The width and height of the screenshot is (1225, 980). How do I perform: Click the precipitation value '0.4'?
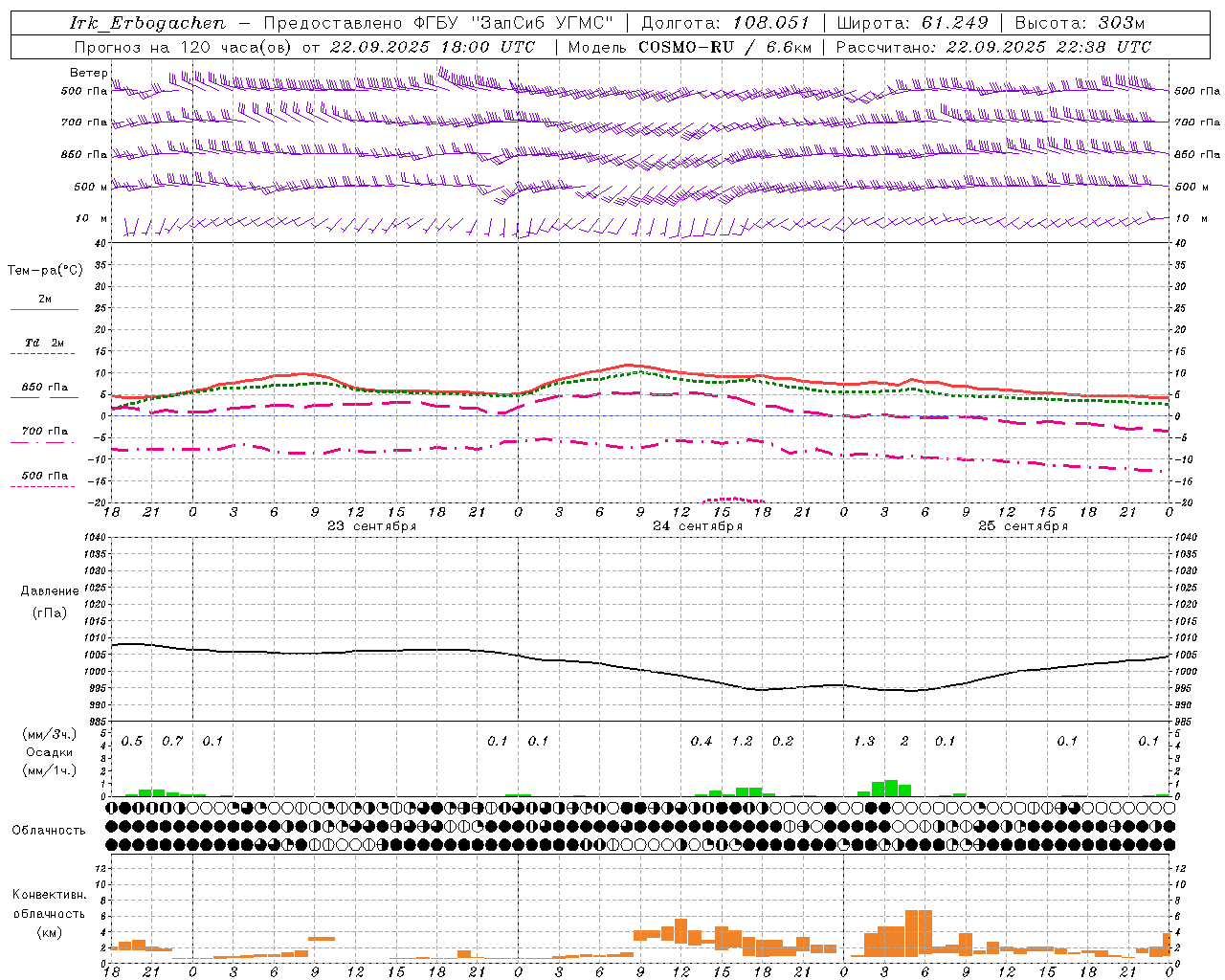[702, 742]
